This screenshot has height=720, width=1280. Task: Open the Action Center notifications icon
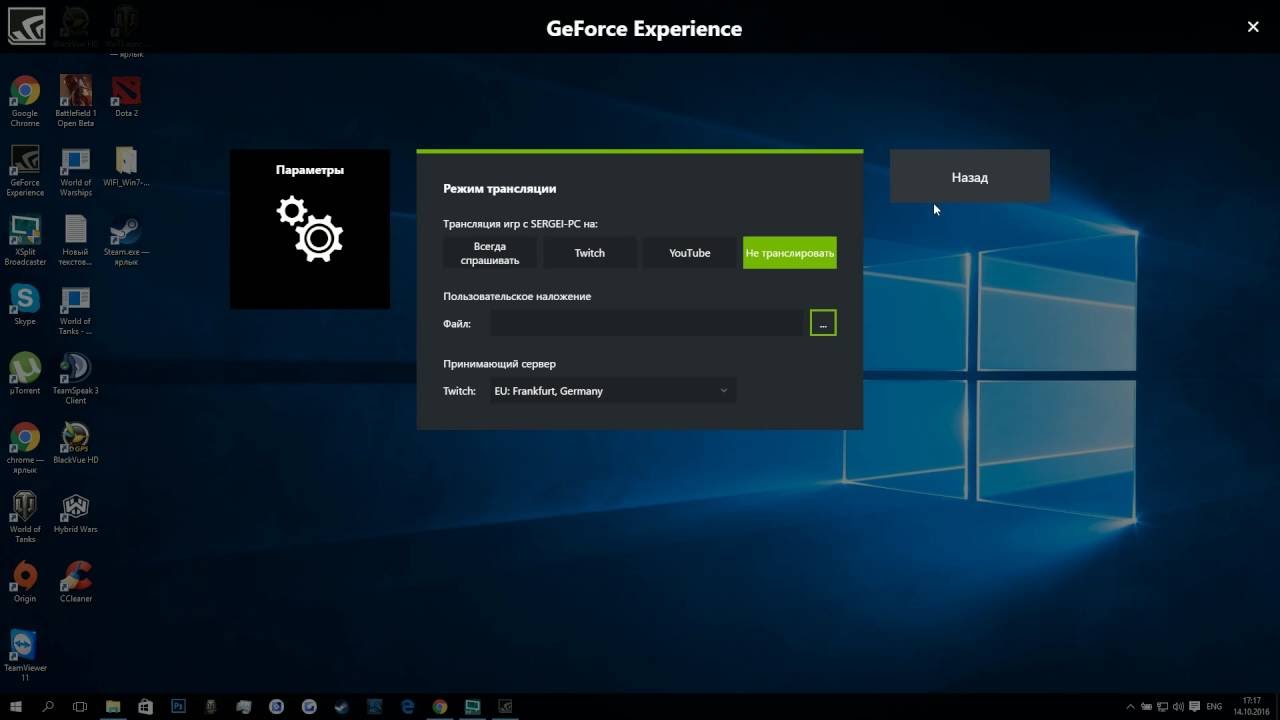point(1196,707)
